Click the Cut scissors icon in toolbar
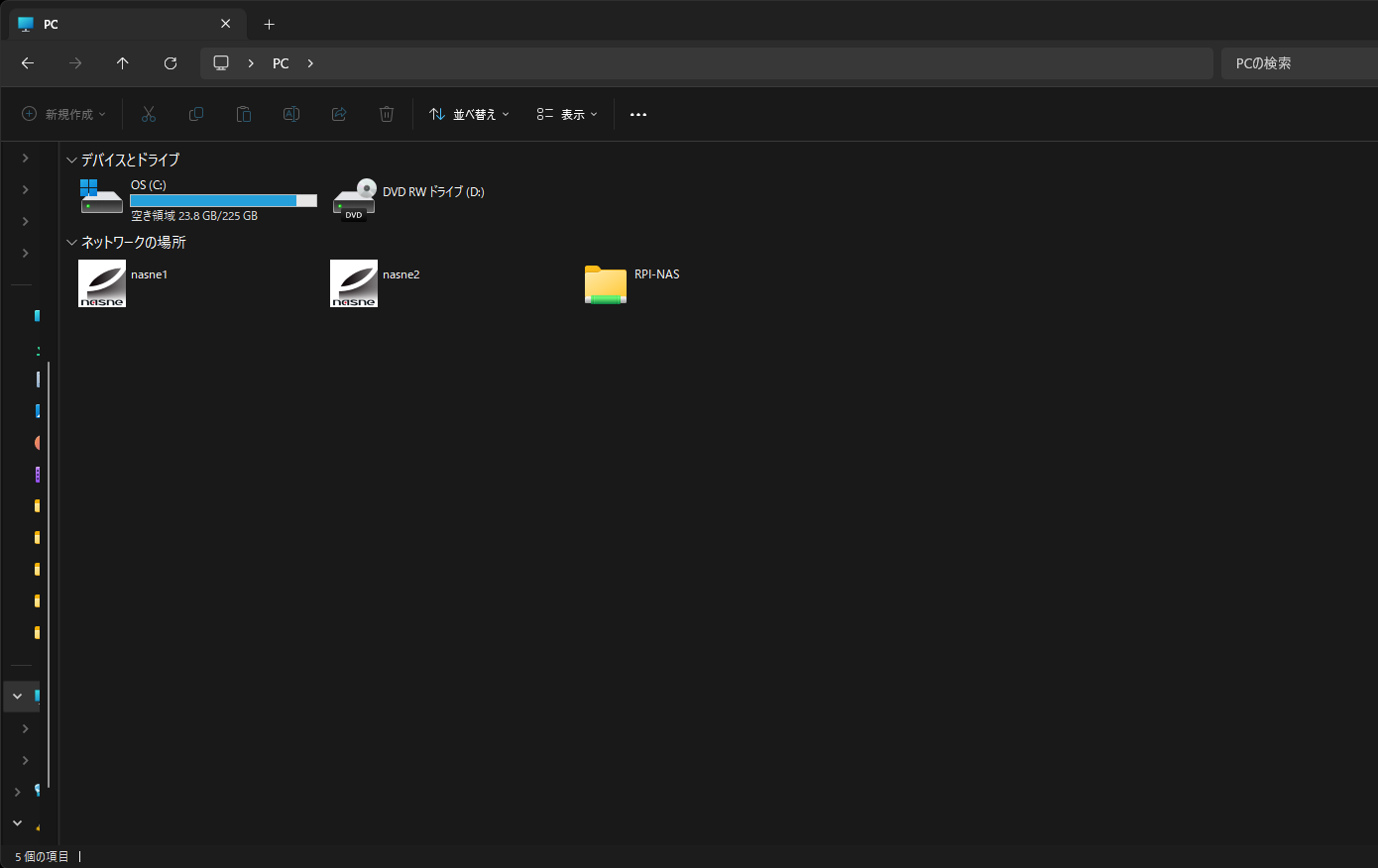The height and width of the screenshot is (868, 1378). click(149, 114)
